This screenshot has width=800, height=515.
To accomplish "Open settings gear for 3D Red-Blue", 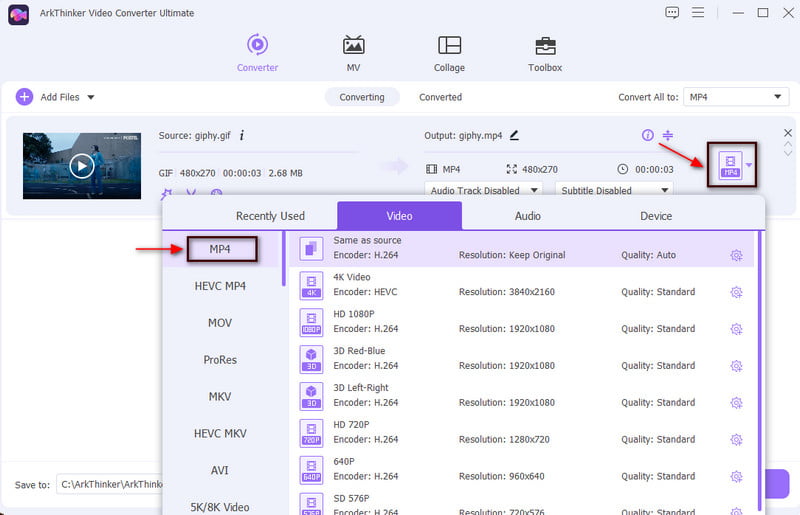I will click(736, 365).
